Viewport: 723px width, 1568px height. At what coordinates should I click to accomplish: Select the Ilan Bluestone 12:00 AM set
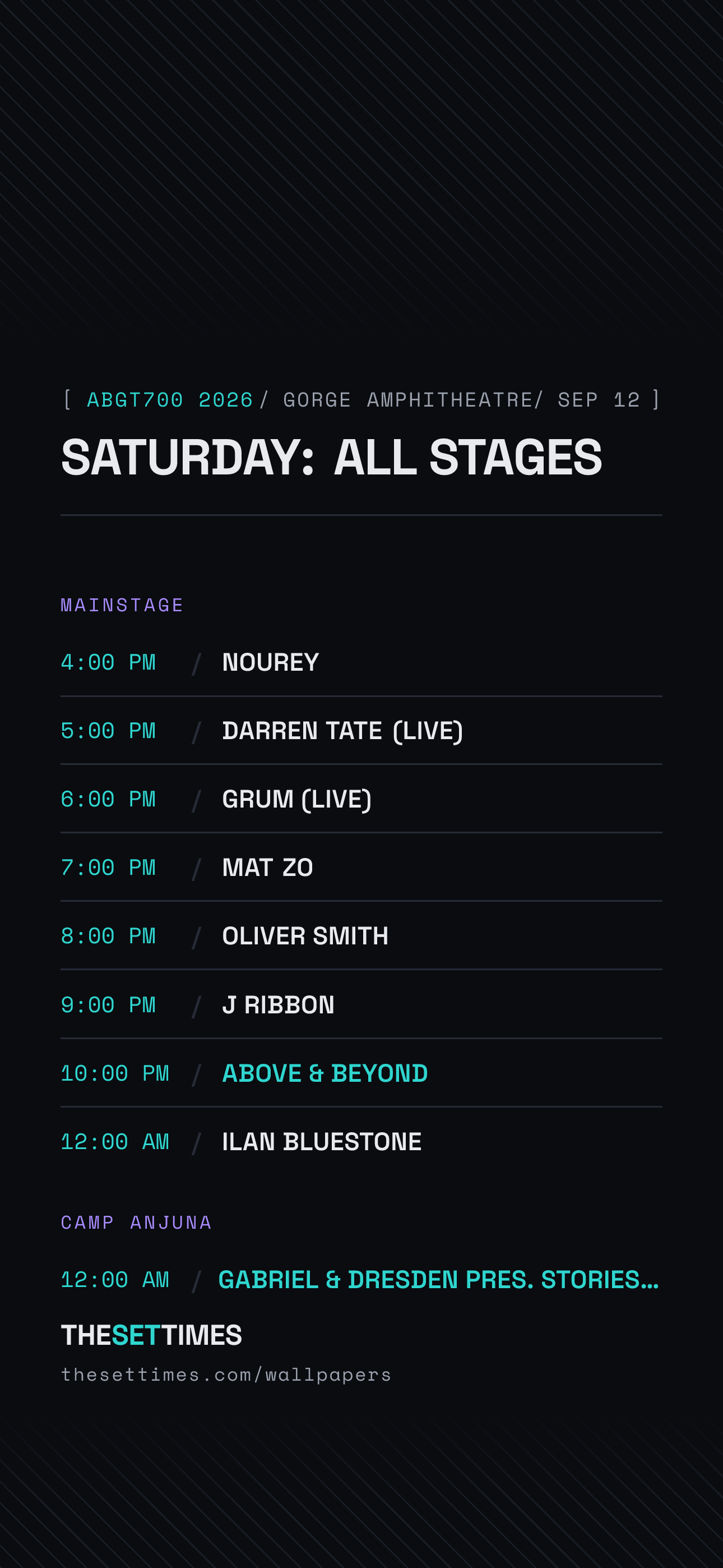pyautogui.click(x=361, y=1142)
